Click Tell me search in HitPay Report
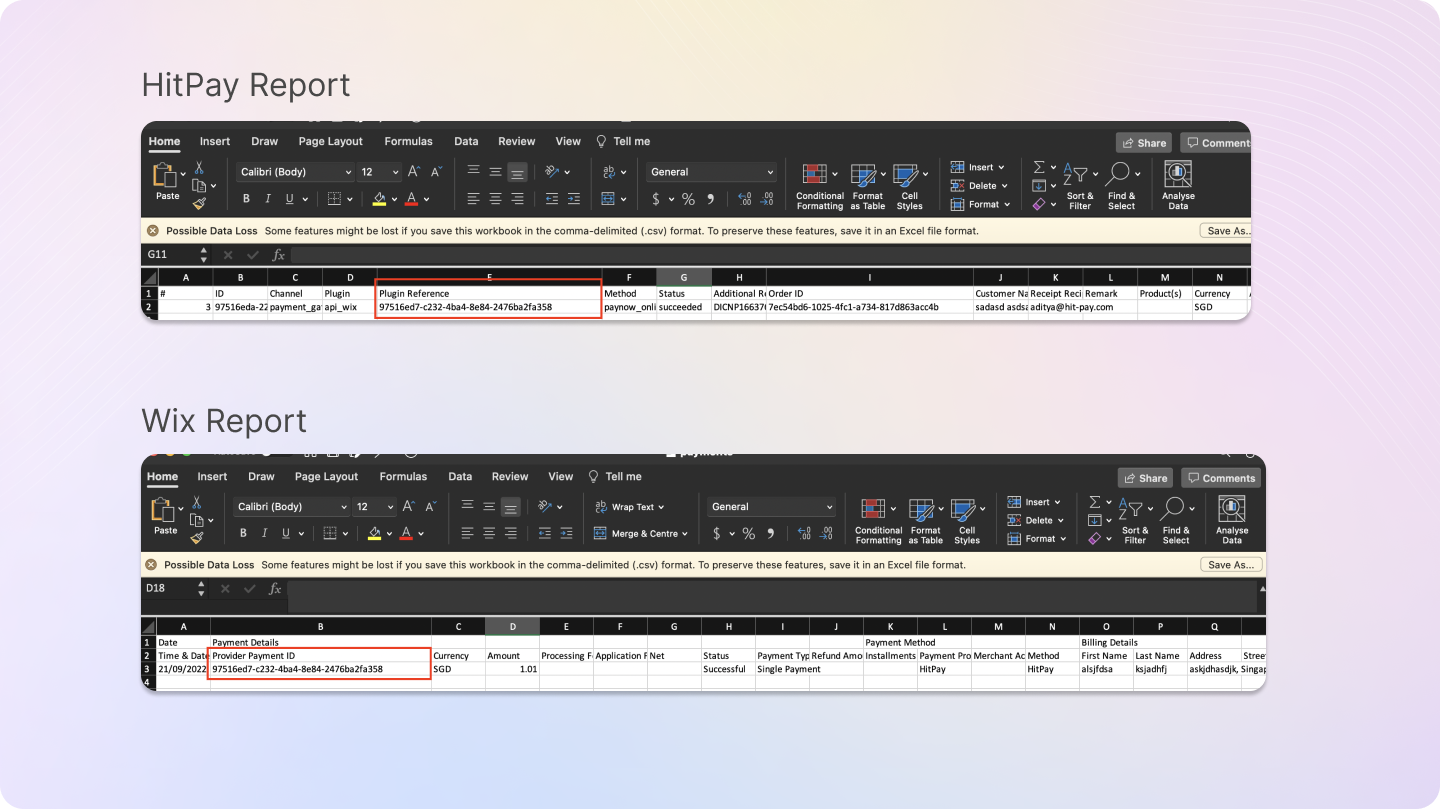1440x809 pixels. click(x=623, y=142)
